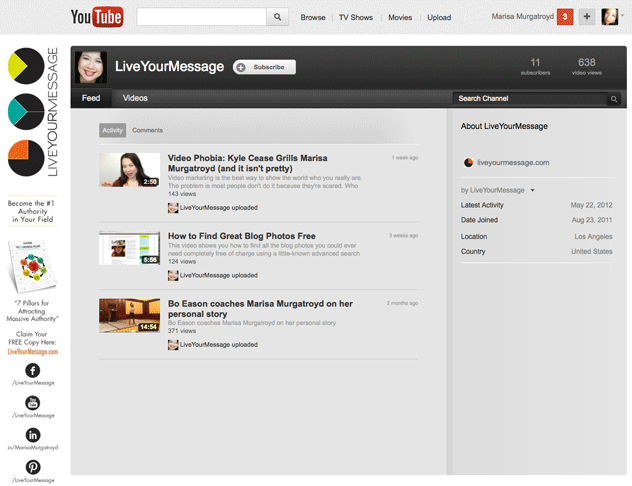Click the '638 video views' count
This screenshot has width=632, height=486.
click(x=587, y=67)
